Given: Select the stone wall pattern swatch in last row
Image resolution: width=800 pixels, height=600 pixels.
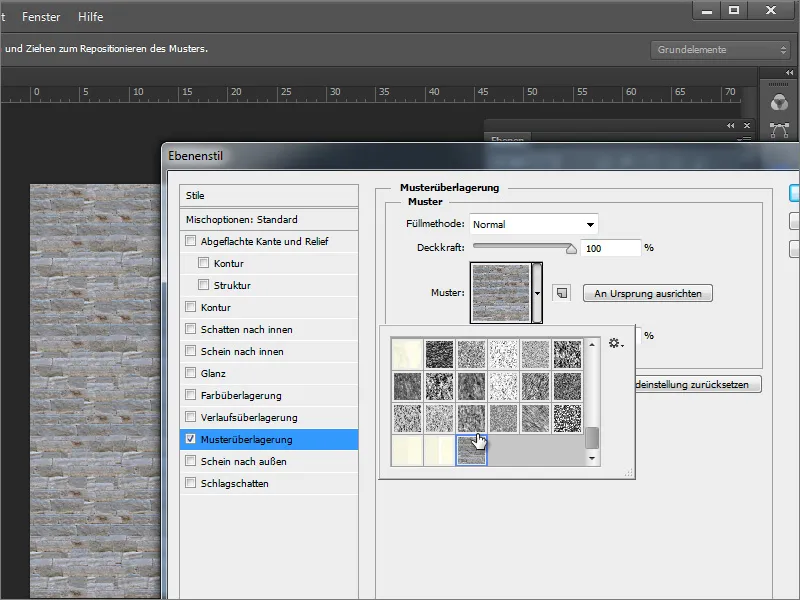Looking at the screenshot, I should 471,450.
